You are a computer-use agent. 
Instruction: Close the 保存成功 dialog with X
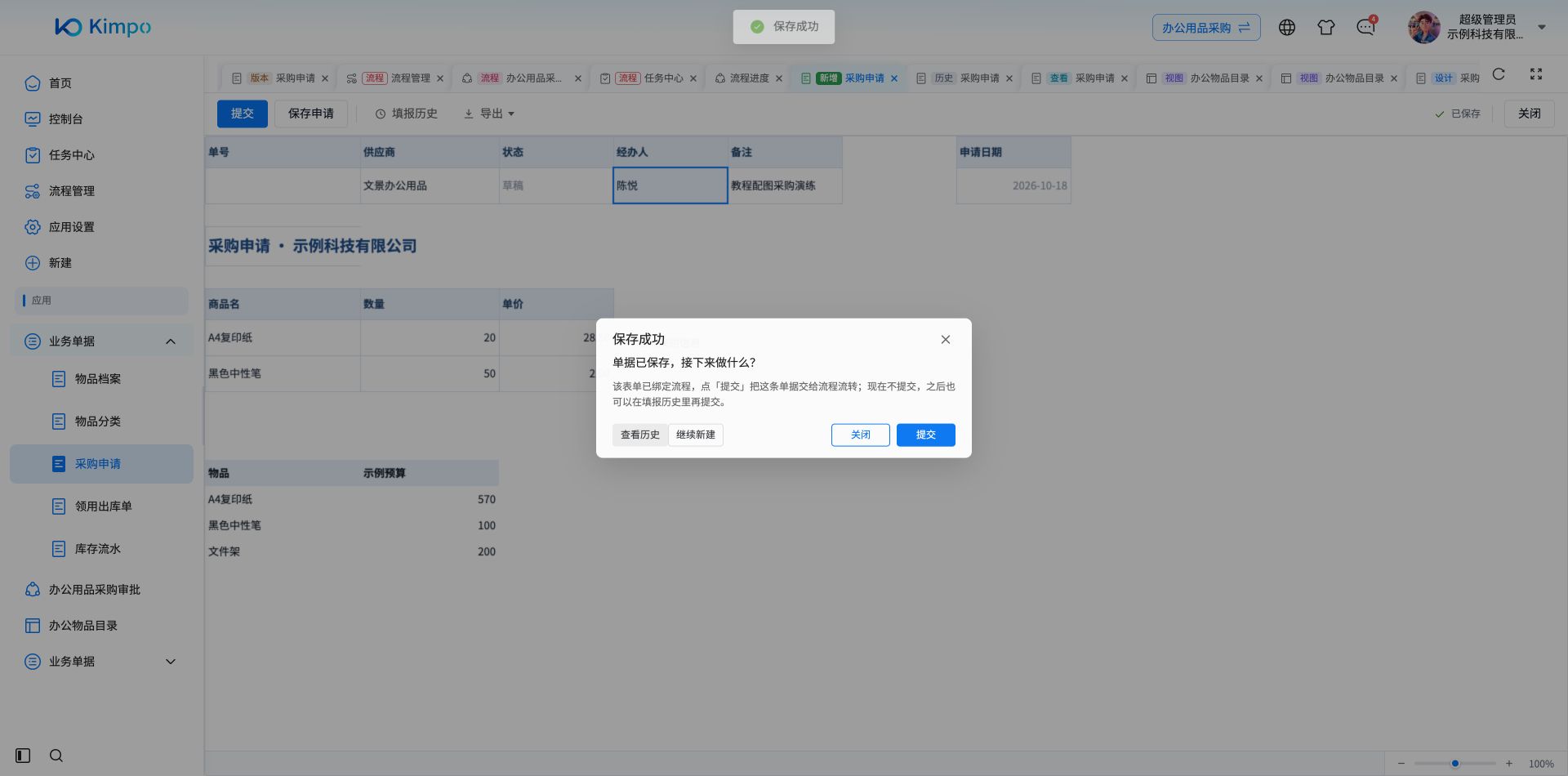(x=946, y=340)
